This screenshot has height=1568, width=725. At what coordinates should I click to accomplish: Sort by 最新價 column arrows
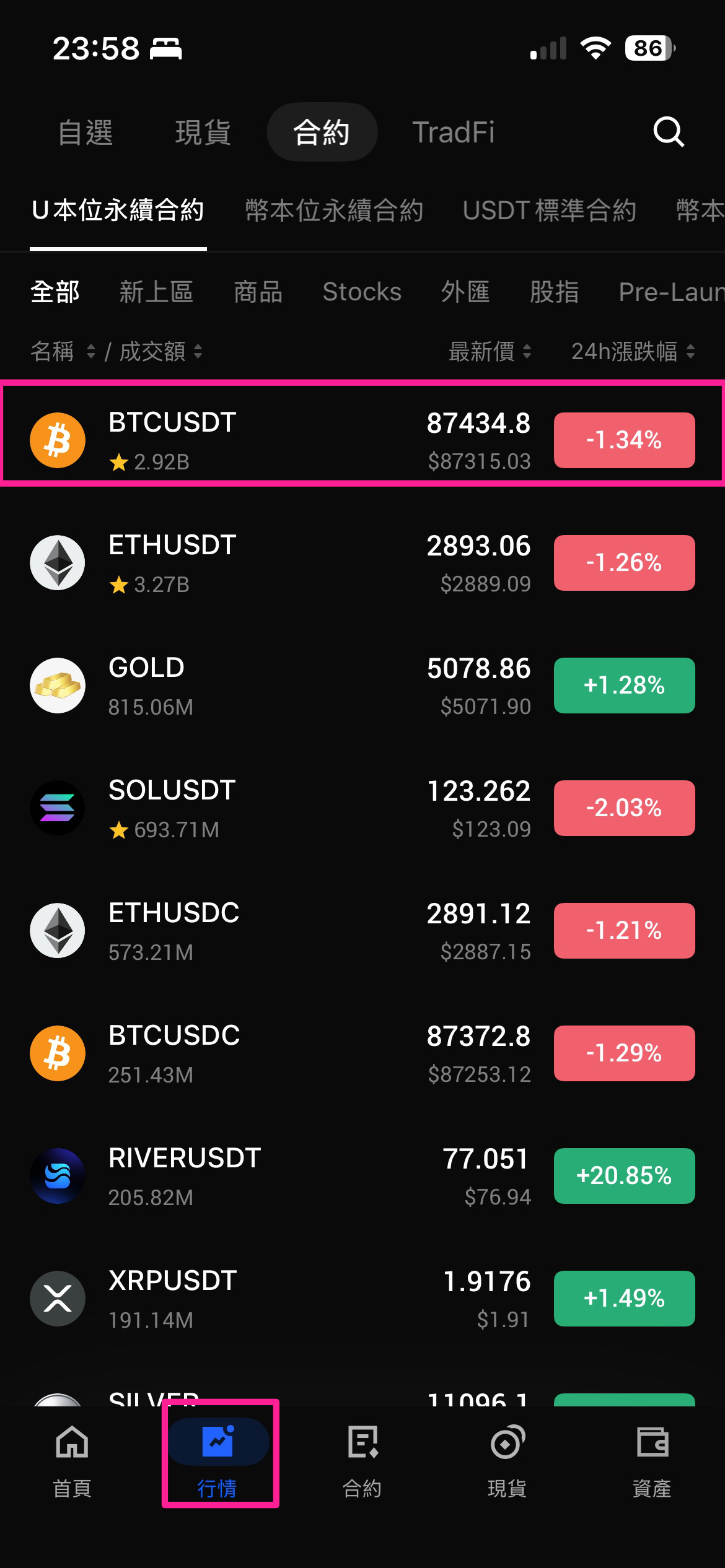point(527,352)
